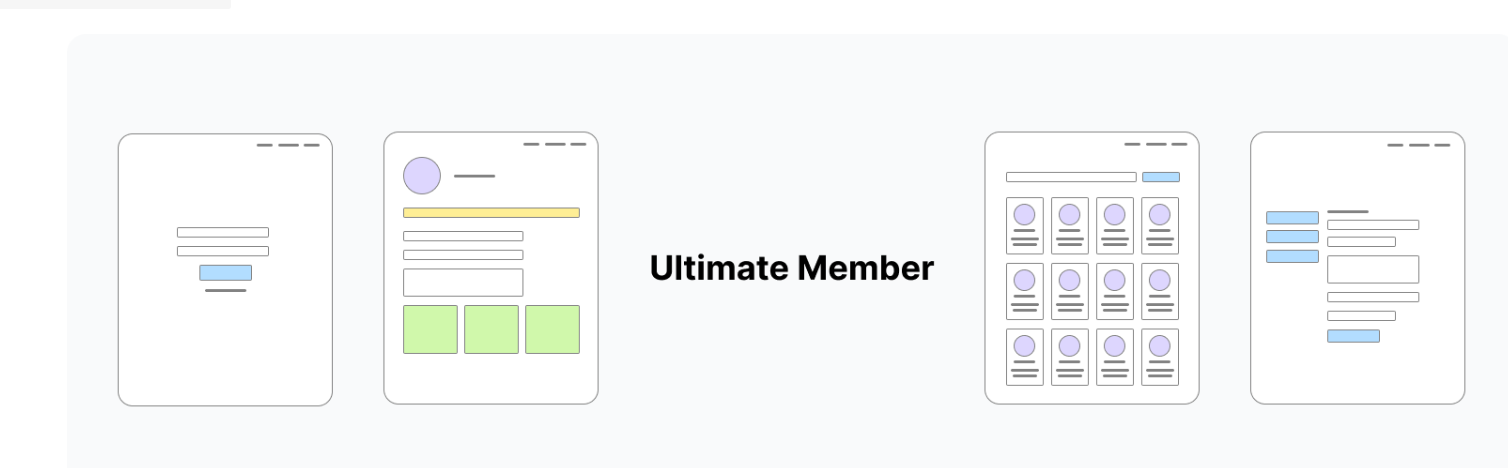Click the large text area in account wireframe
The image size is (1508, 468).
(x=1373, y=269)
